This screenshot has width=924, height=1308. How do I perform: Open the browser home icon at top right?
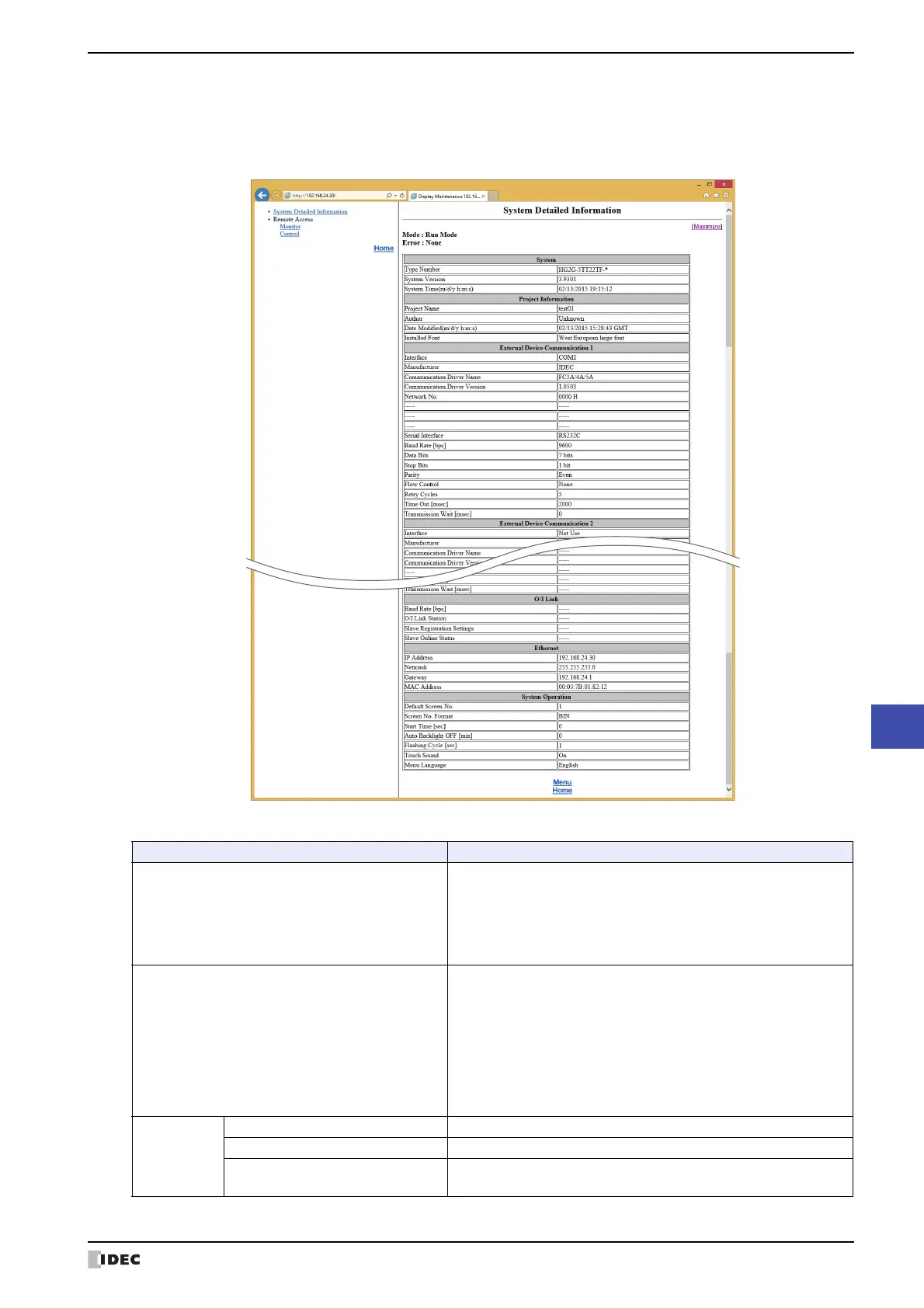706,196
